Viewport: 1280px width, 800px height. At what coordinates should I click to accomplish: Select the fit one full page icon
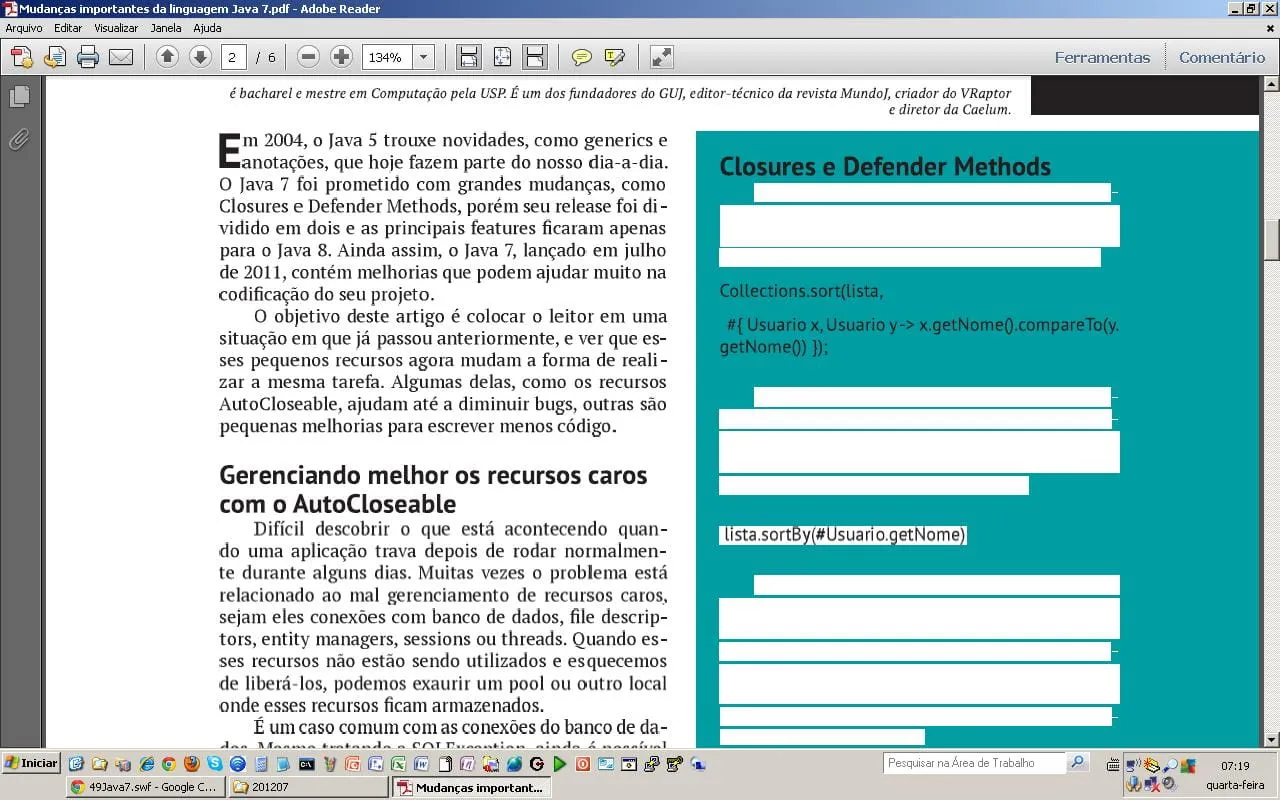point(502,57)
